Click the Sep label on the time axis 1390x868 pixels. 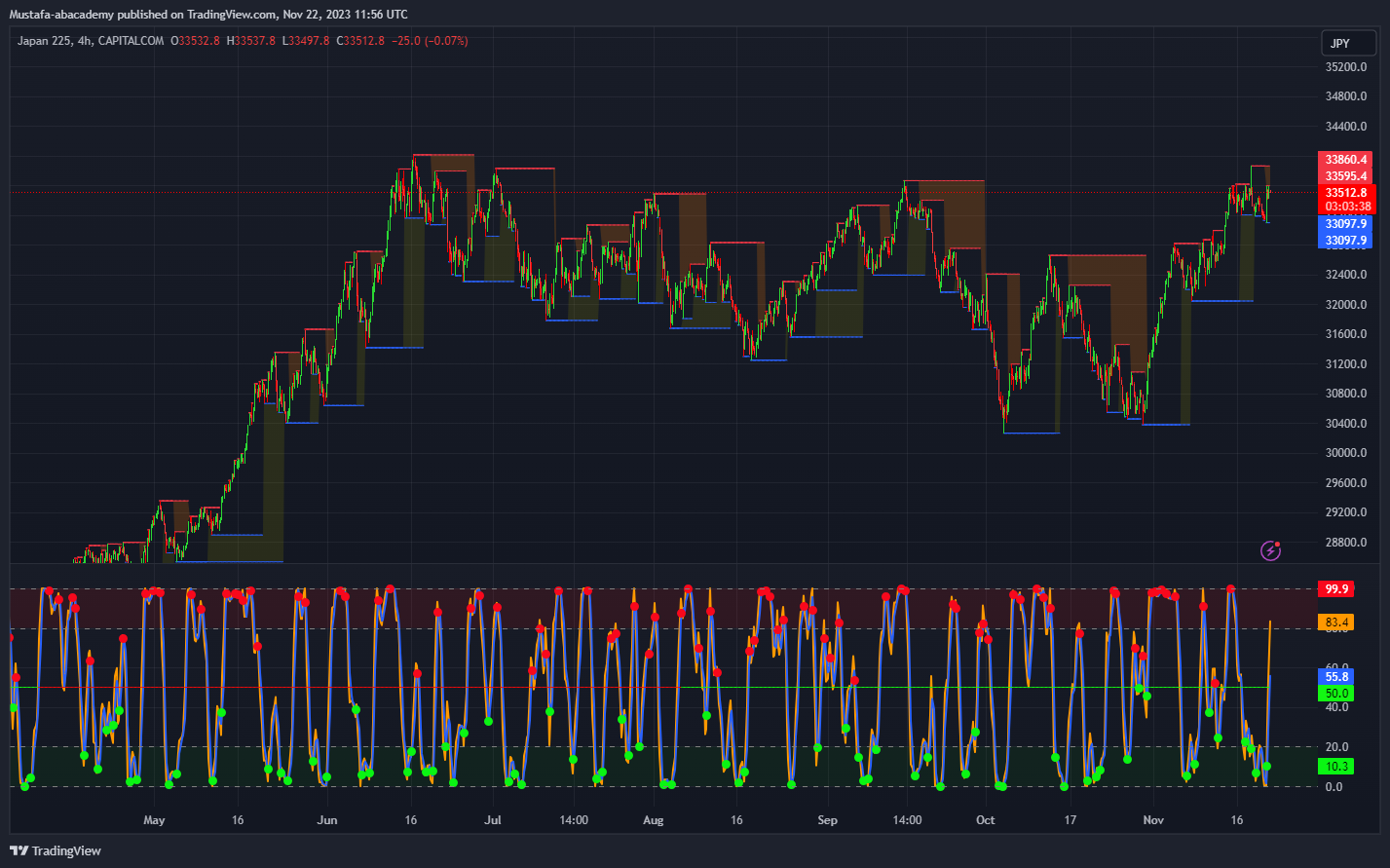(x=827, y=820)
